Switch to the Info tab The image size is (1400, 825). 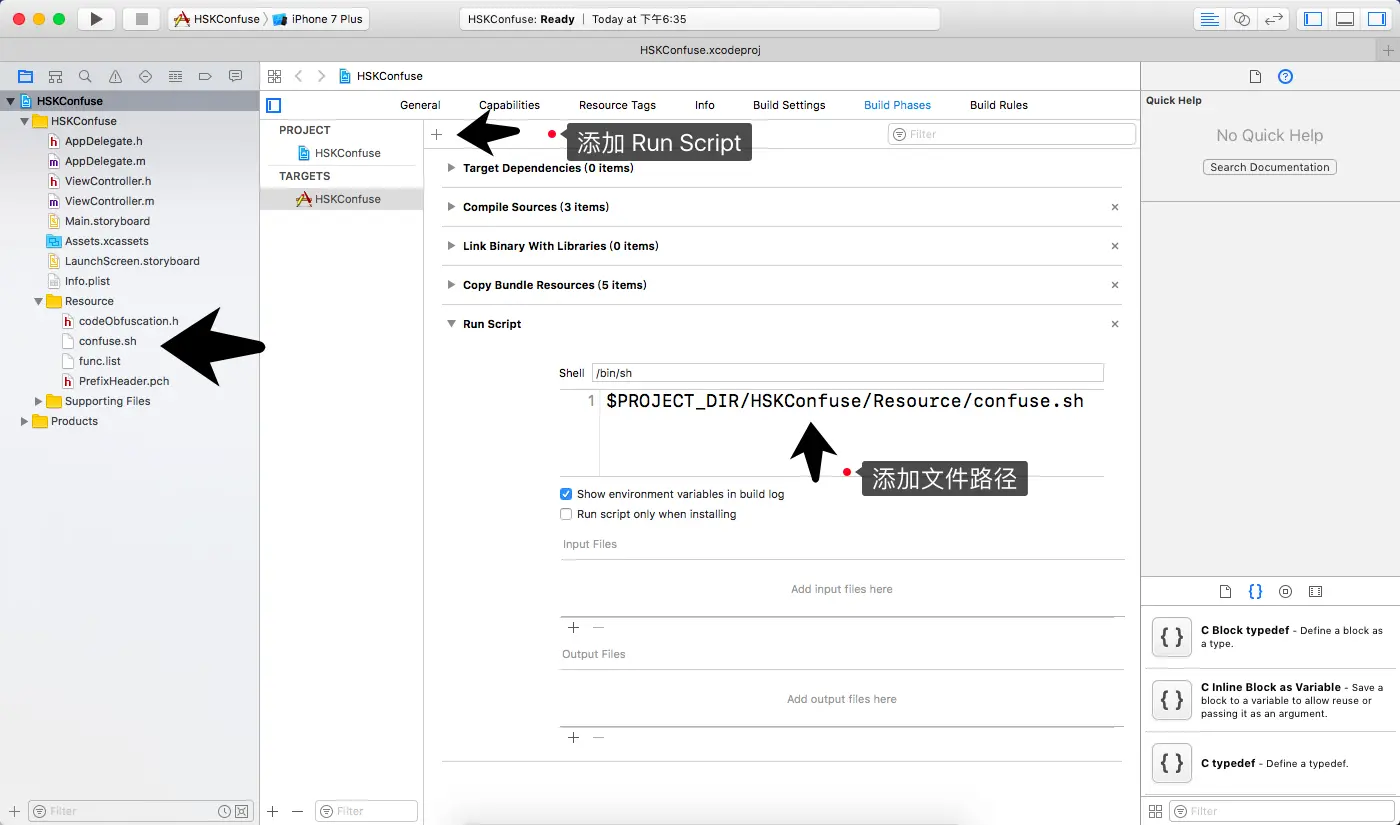[x=705, y=105]
